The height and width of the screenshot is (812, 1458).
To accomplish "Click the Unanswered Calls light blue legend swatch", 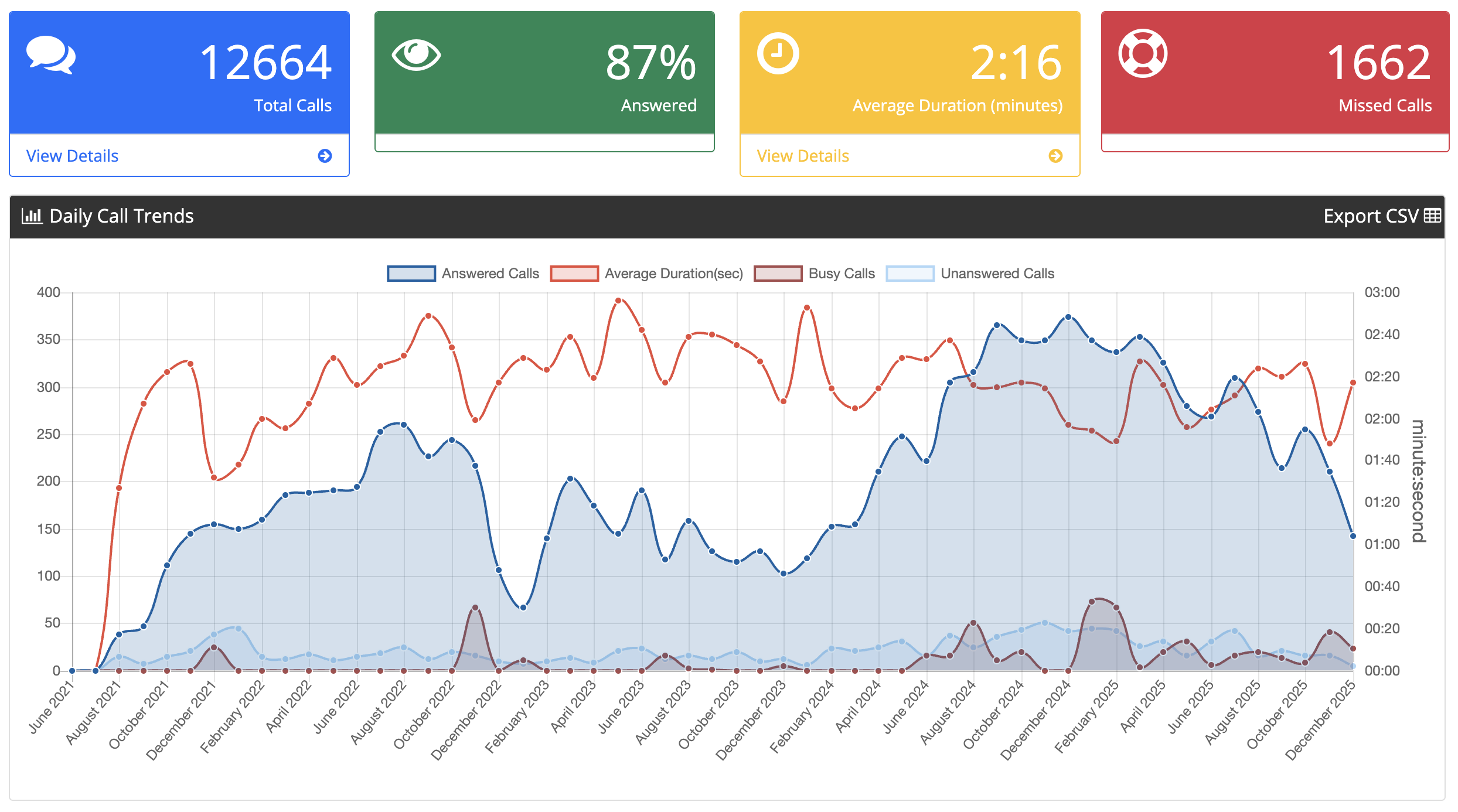I will (x=909, y=274).
